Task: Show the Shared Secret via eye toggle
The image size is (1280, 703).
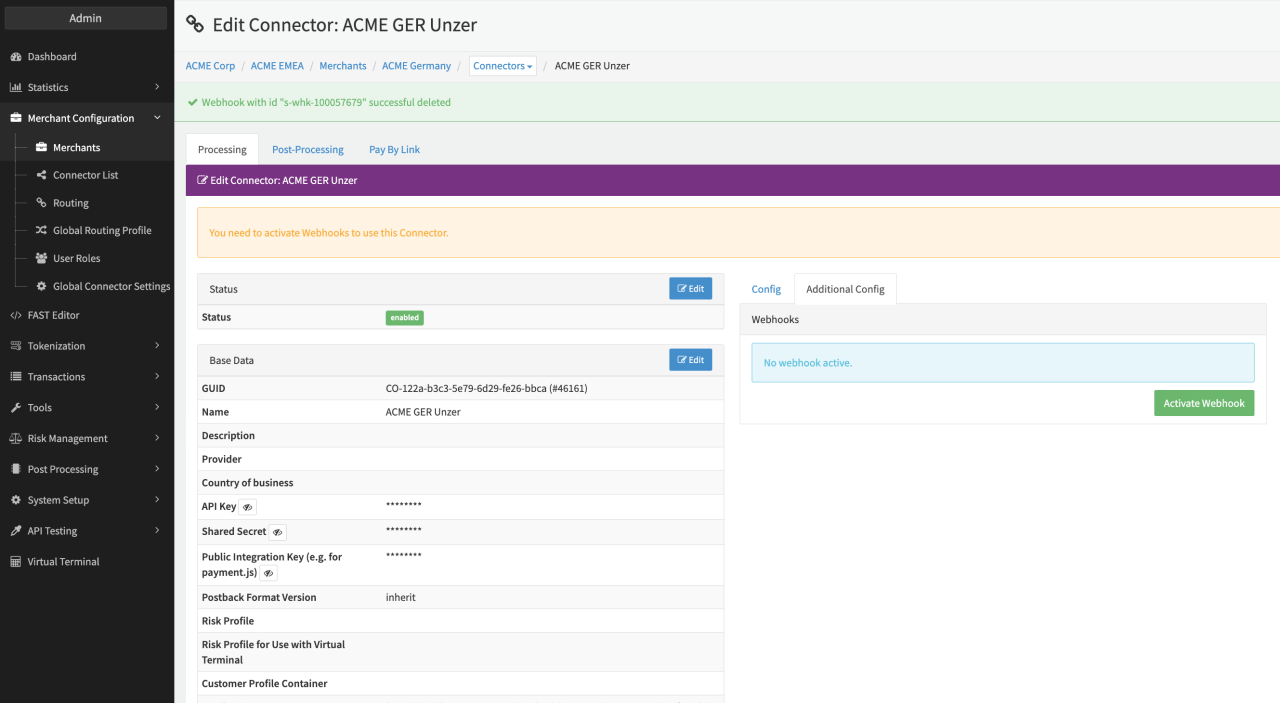Action: 277,532
